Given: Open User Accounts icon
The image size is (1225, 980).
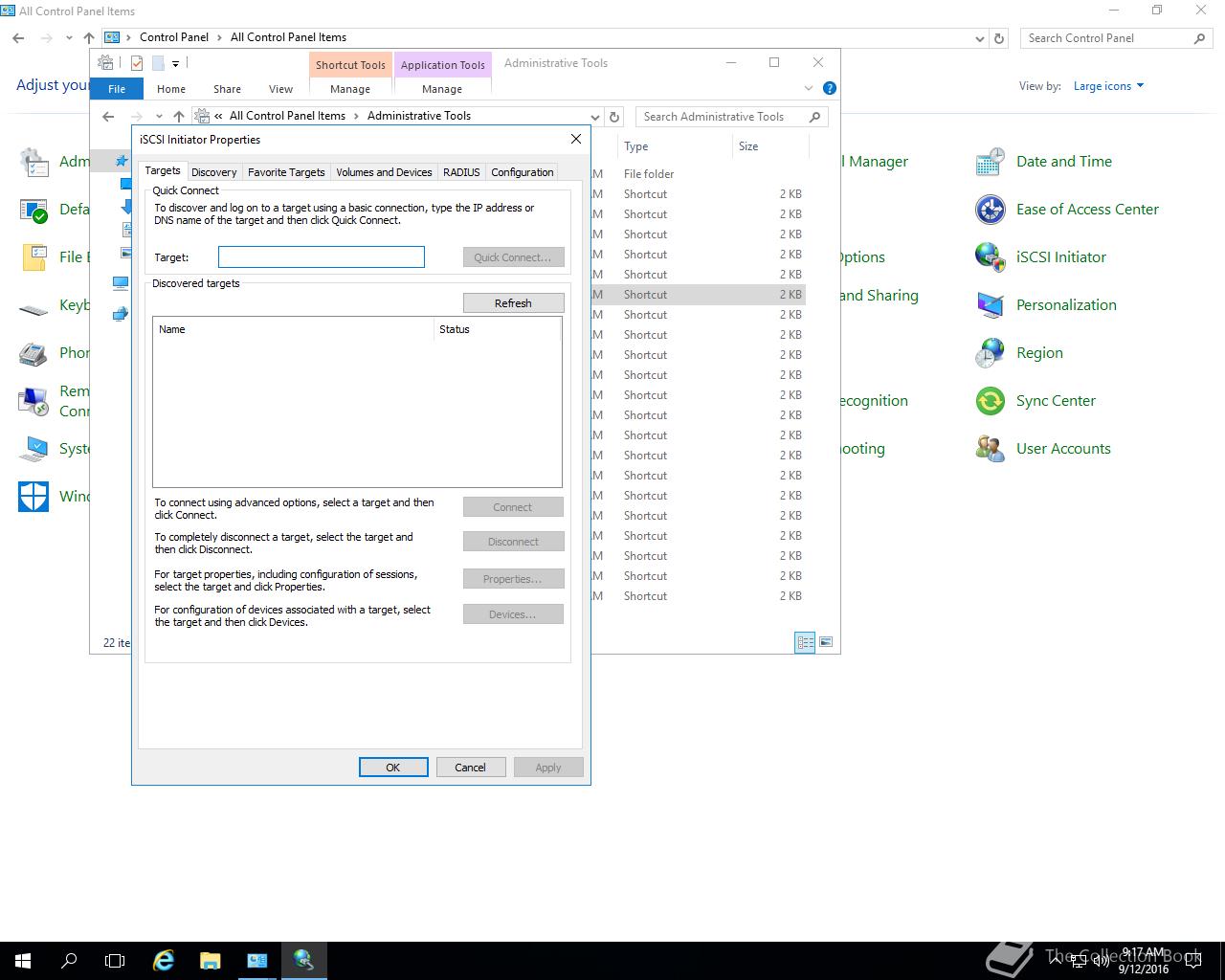Looking at the screenshot, I should pos(991,449).
